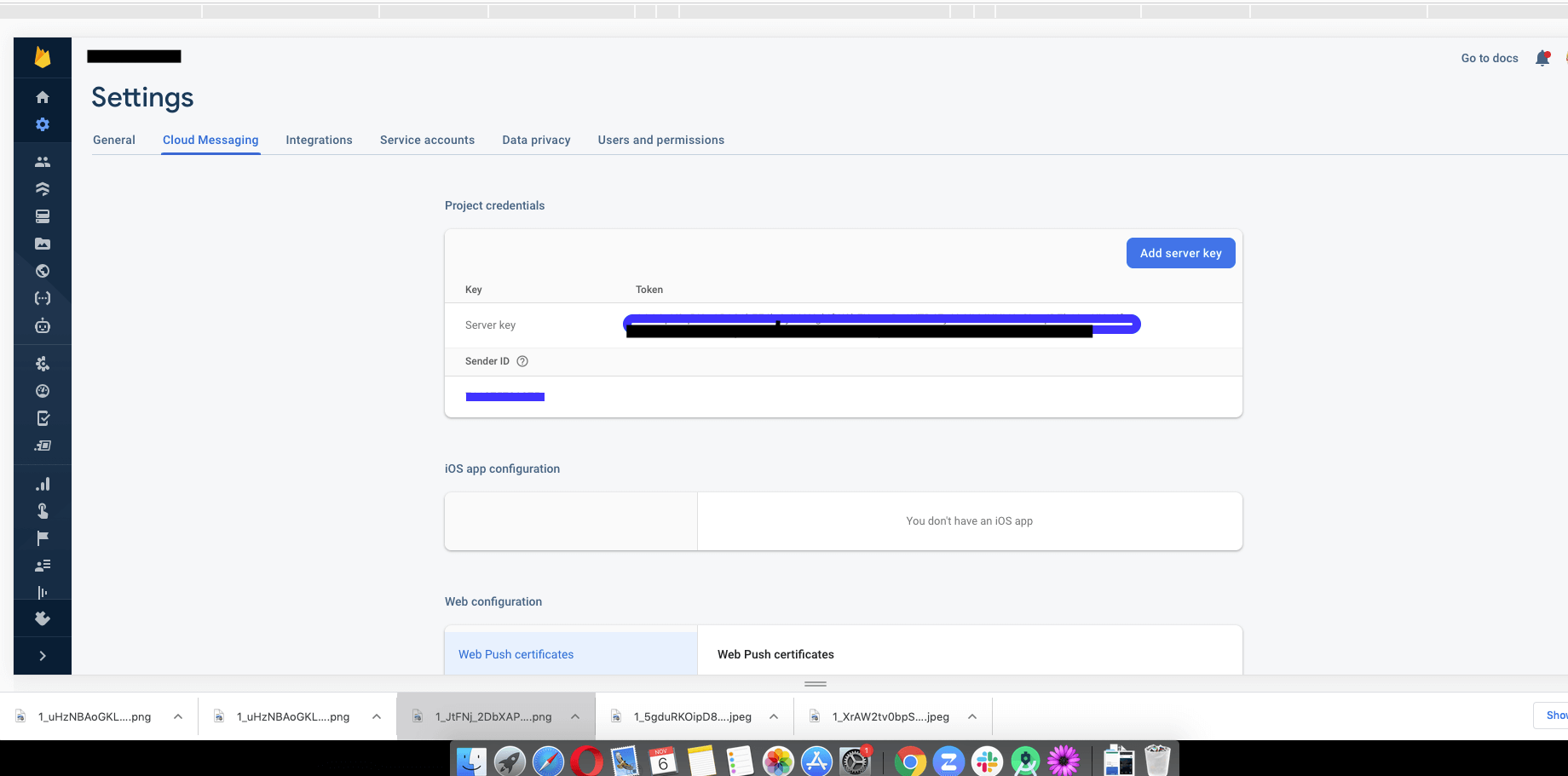The image size is (1568, 776).
Task: Switch to the General tab
Action: 114,140
